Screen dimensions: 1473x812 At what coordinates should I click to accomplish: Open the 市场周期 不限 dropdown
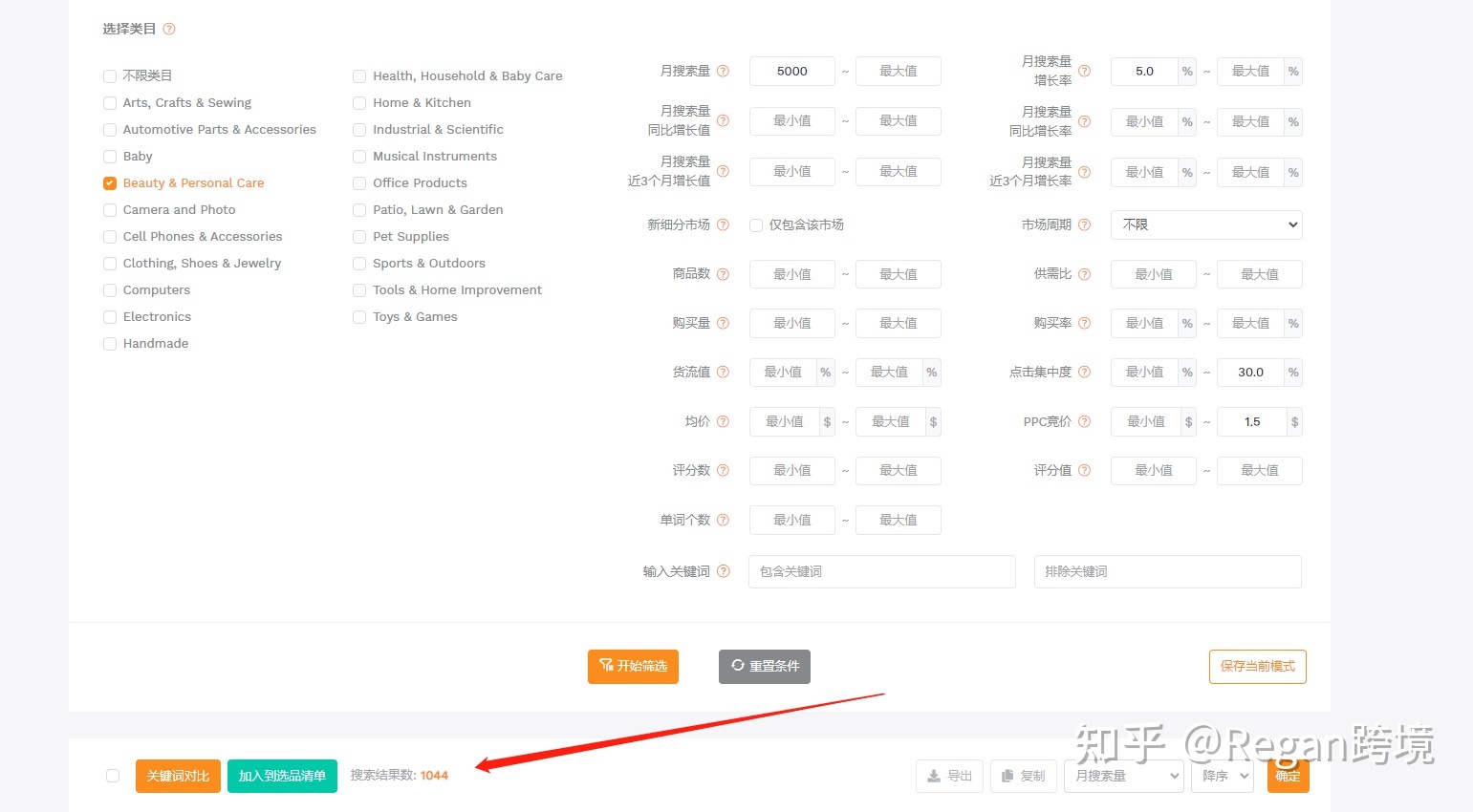(x=1205, y=224)
